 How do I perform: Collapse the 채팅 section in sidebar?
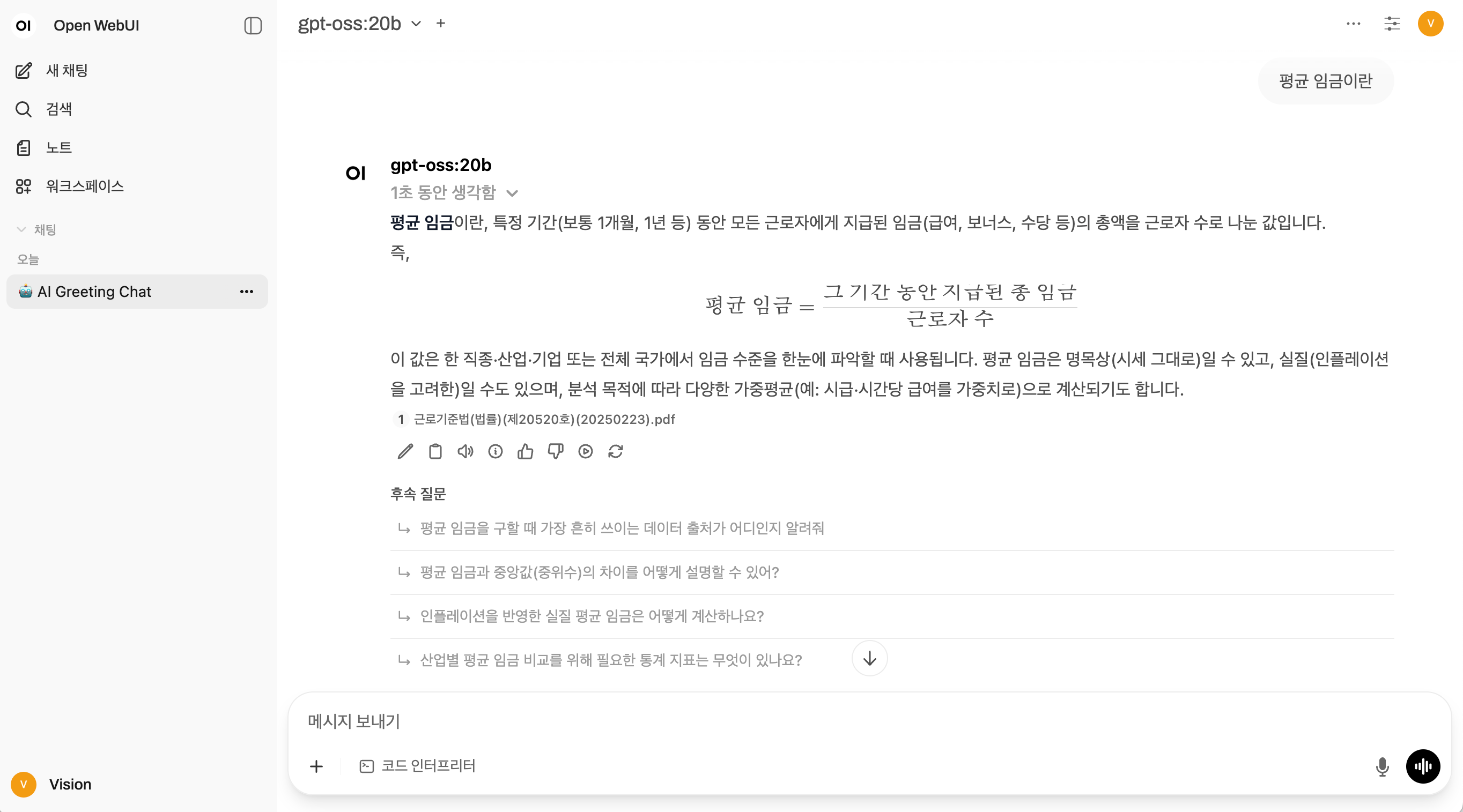(x=36, y=229)
